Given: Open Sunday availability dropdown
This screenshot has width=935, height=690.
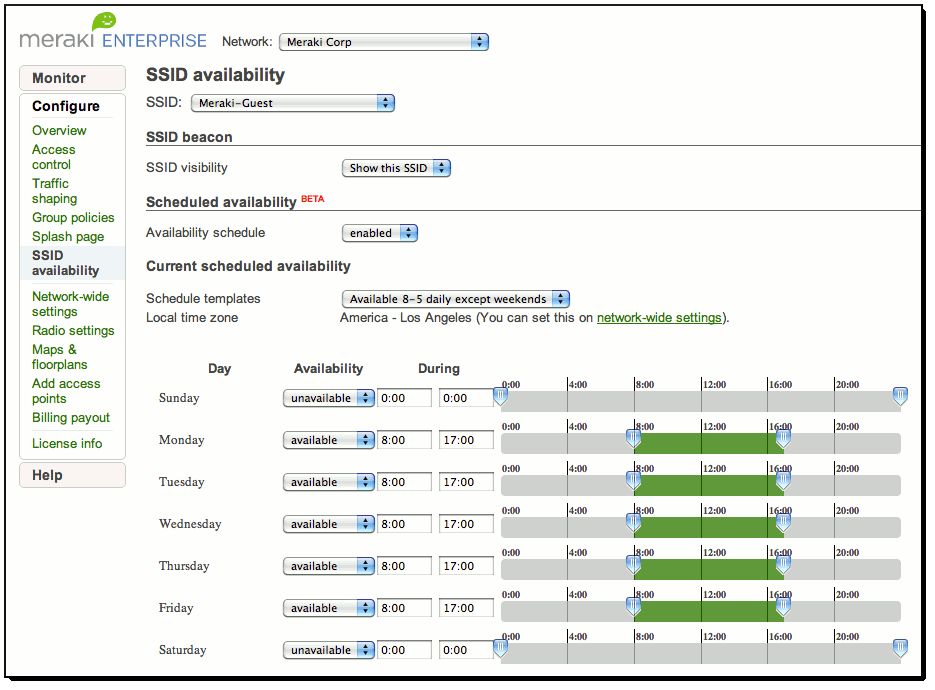Looking at the screenshot, I should tap(329, 398).
